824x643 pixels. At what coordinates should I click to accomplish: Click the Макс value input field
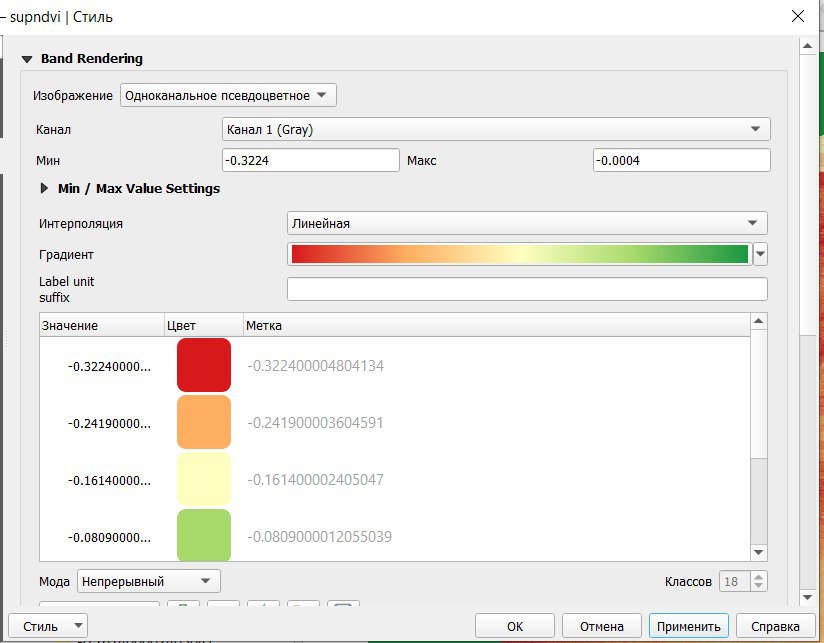click(682, 160)
